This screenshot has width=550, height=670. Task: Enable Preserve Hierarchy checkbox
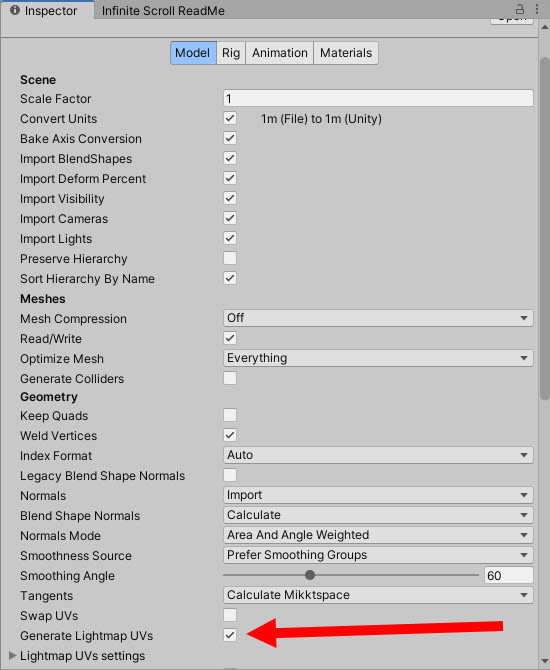pyautogui.click(x=230, y=259)
